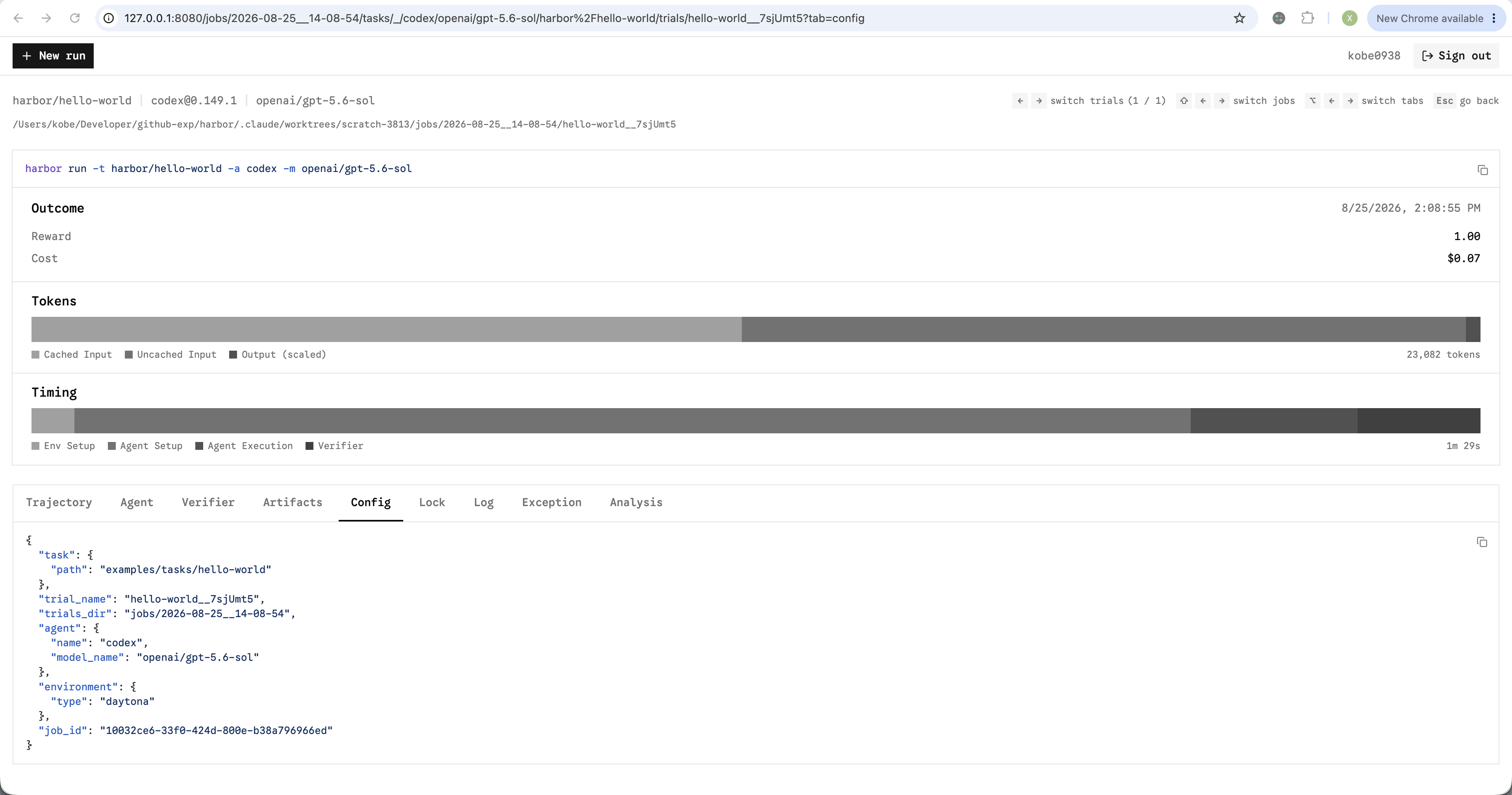Click right arrow key for switch jobs
The image size is (1512, 795).
tap(1221, 101)
